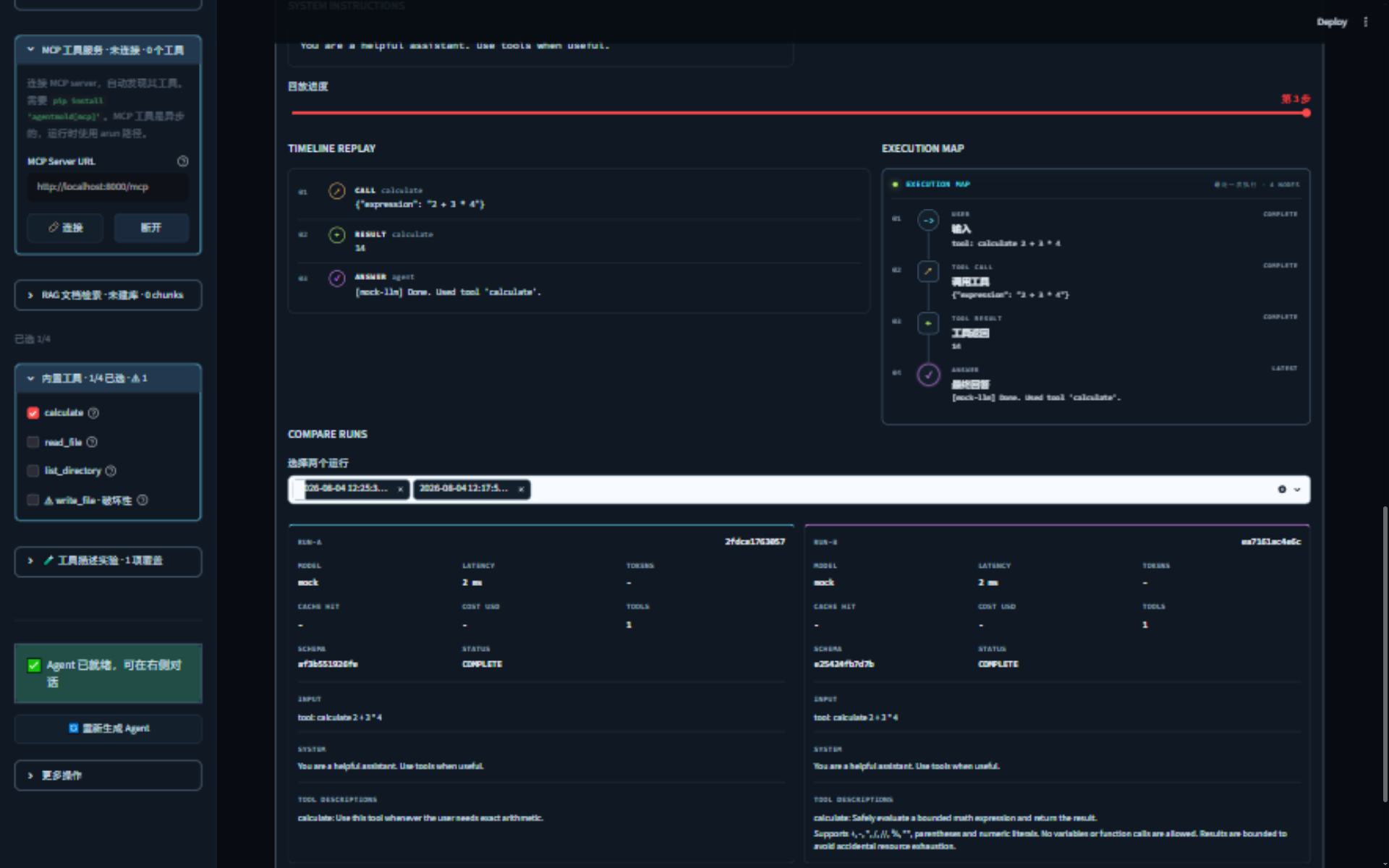Click the Run-B tool description starting "Safely evaluate"
The width and height of the screenshot is (1389, 868).
click(1050, 832)
